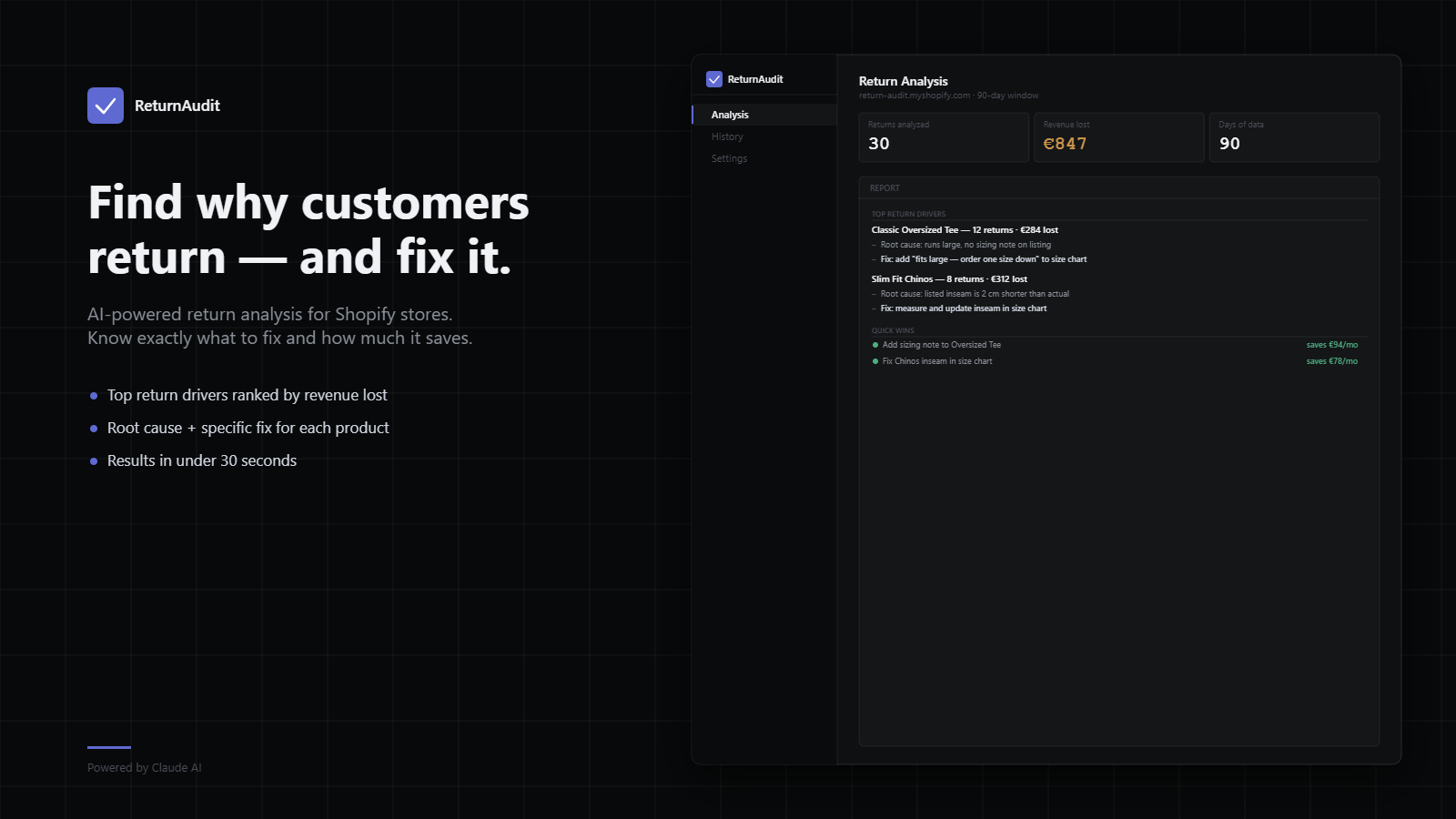Image resolution: width=1456 pixels, height=819 pixels.
Task: Click the small checkmark logo in app sidebar
Action: 714,79
